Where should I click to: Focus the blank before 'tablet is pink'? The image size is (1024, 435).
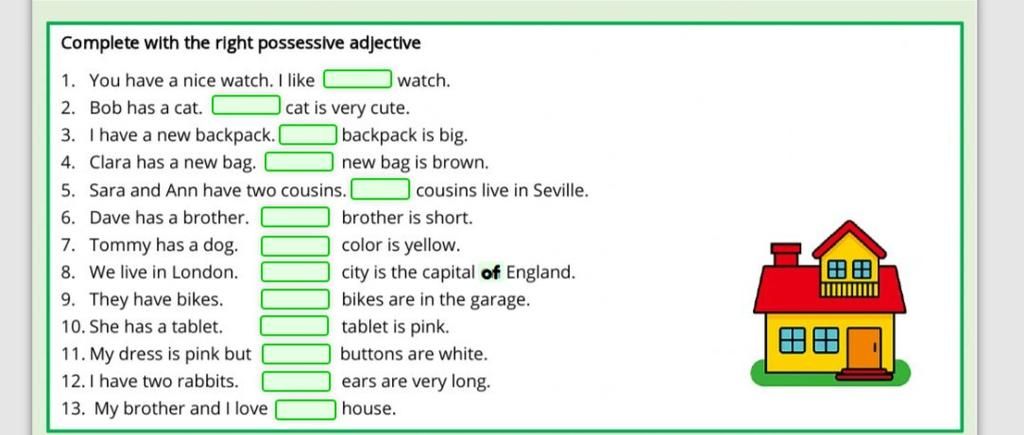(x=295, y=325)
